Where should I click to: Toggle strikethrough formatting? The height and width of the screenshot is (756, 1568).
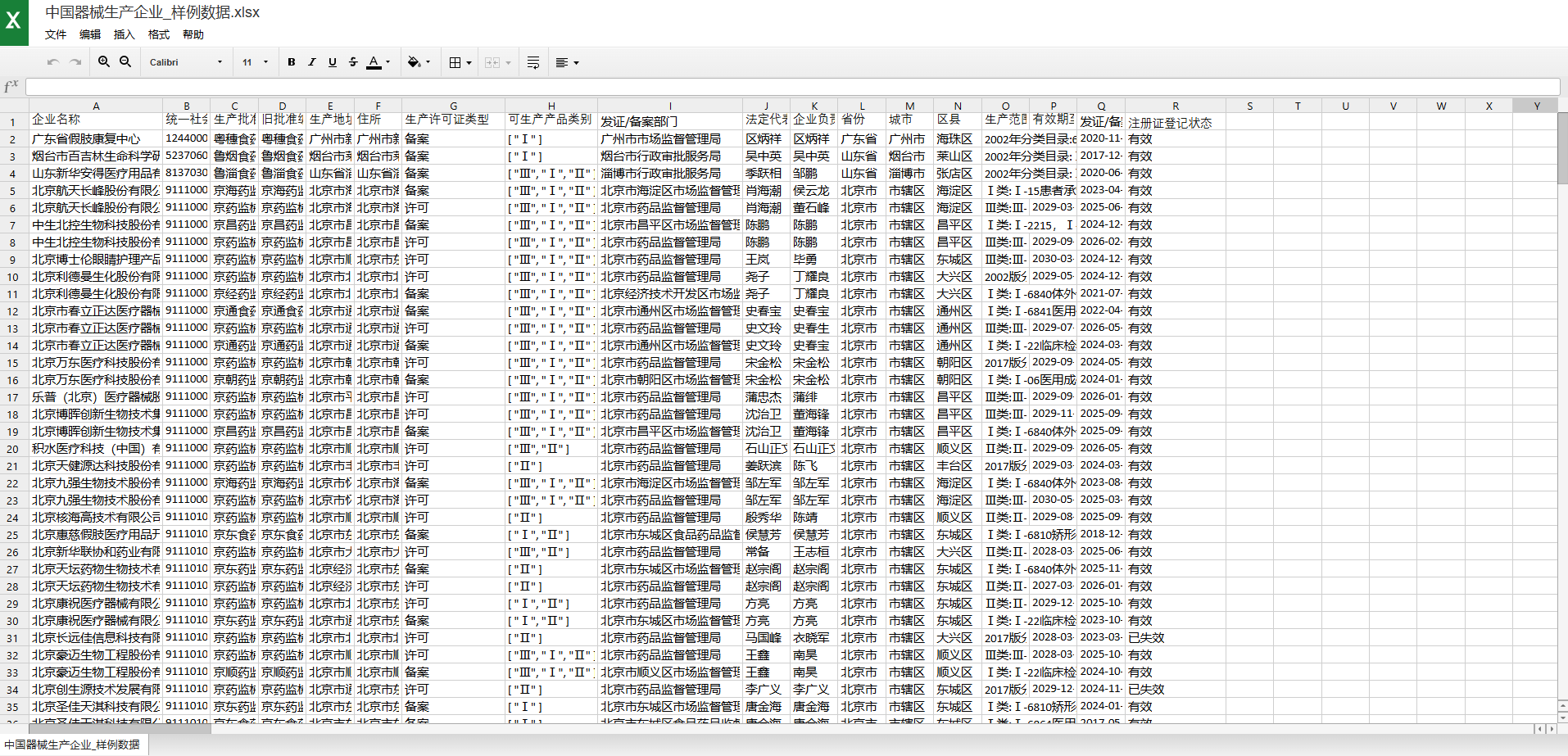[353, 62]
